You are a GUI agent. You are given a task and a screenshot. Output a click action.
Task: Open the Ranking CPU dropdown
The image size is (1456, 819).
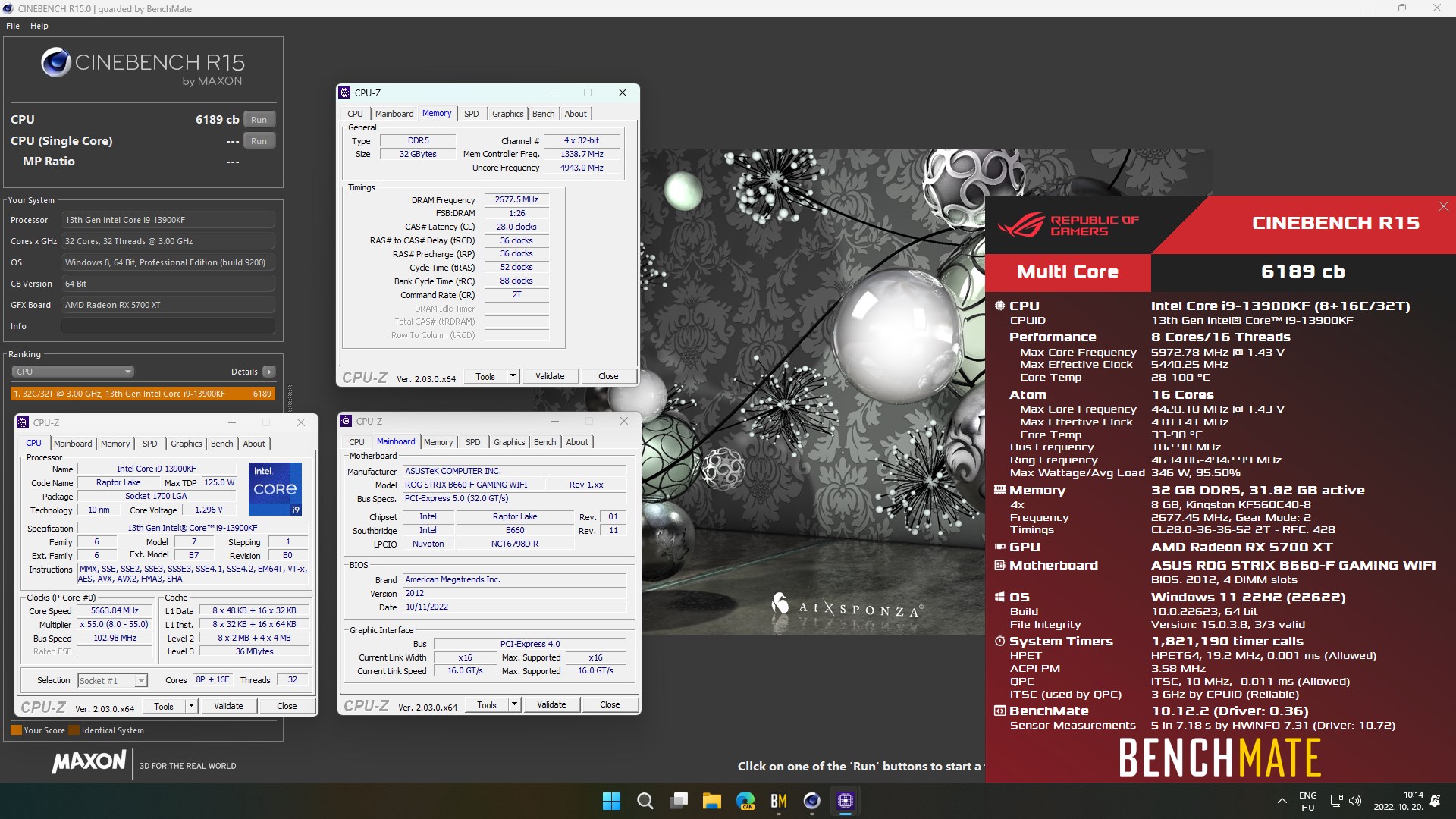click(x=73, y=372)
